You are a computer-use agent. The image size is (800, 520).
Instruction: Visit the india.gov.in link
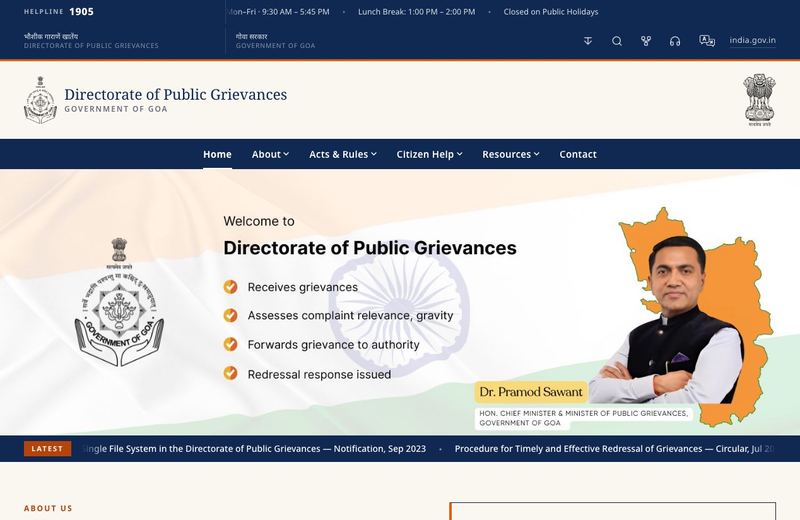tap(753, 40)
